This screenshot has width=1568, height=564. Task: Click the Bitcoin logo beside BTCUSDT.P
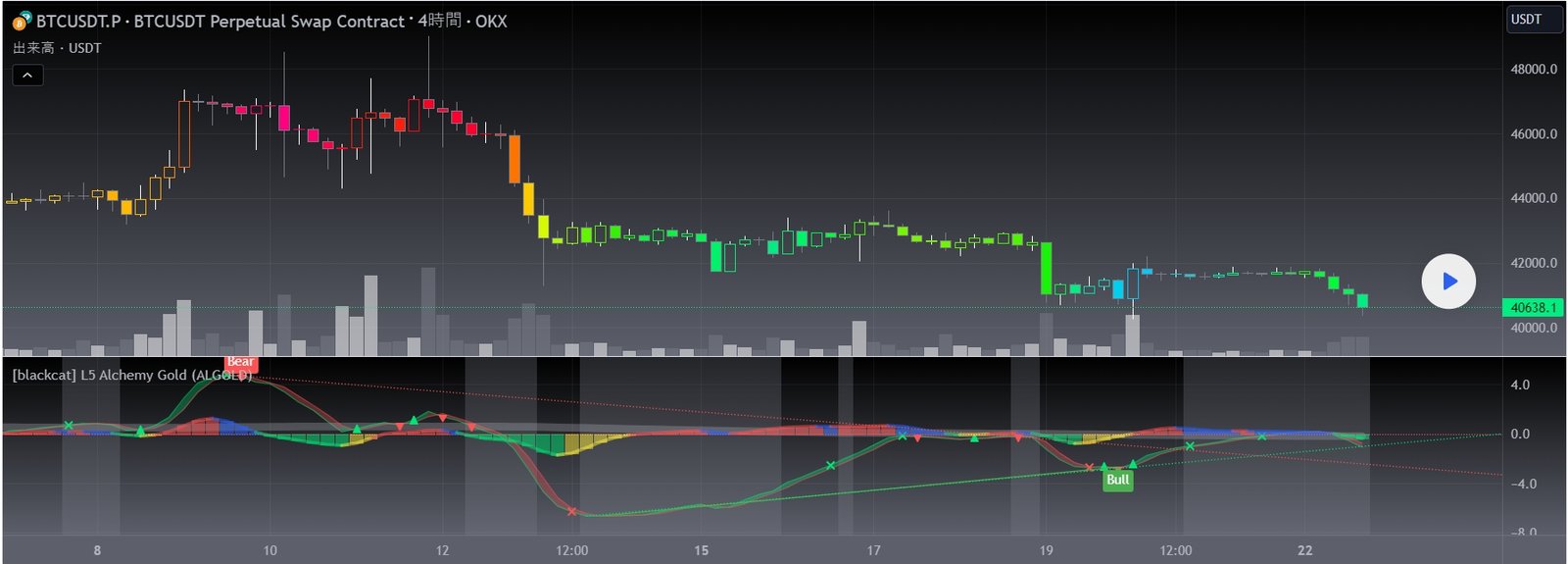(x=22, y=20)
